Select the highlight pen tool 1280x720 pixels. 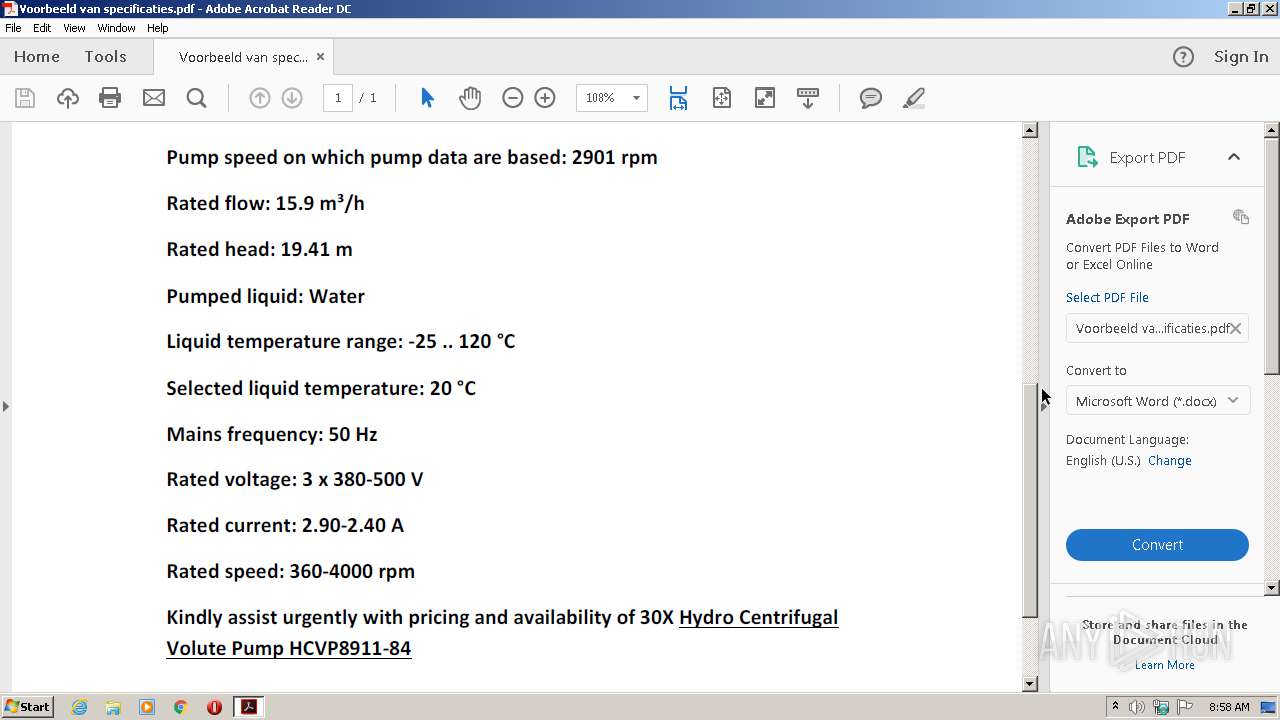click(913, 98)
